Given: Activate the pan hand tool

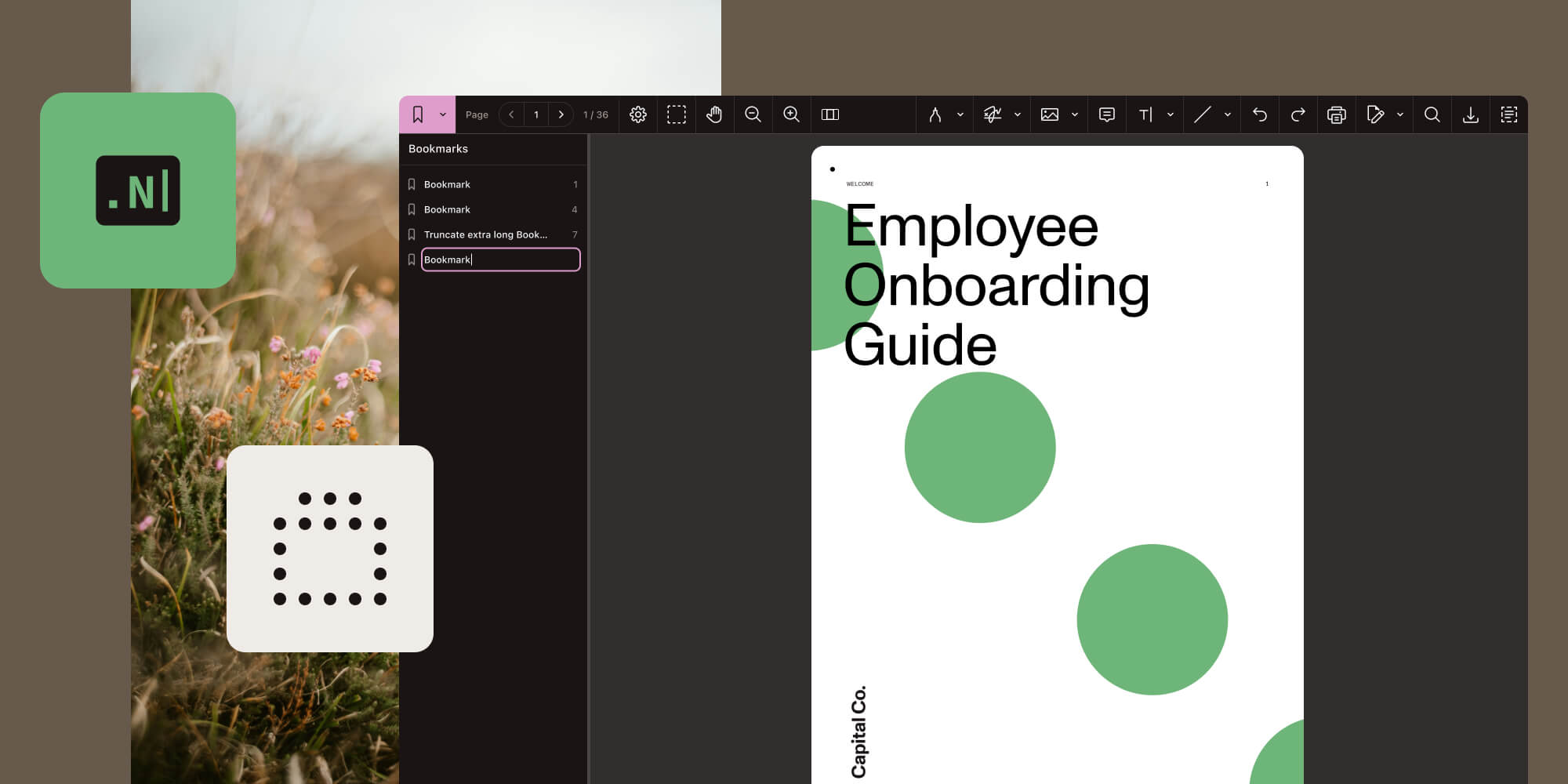Looking at the screenshot, I should point(714,114).
